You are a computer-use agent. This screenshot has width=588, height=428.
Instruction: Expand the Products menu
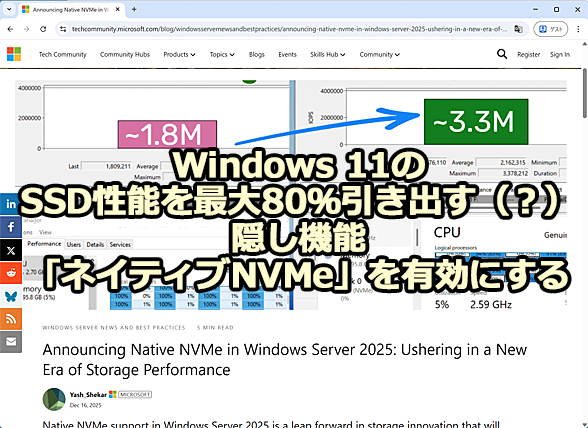tap(179, 54)
